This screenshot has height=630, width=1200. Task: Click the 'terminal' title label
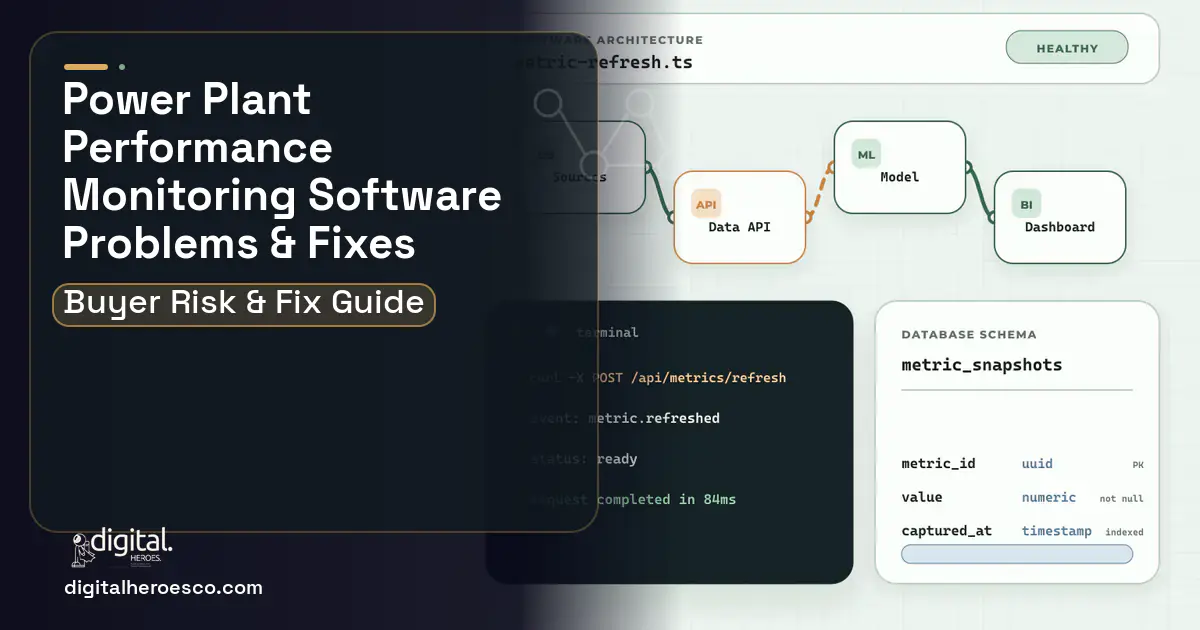click(607, 332)
